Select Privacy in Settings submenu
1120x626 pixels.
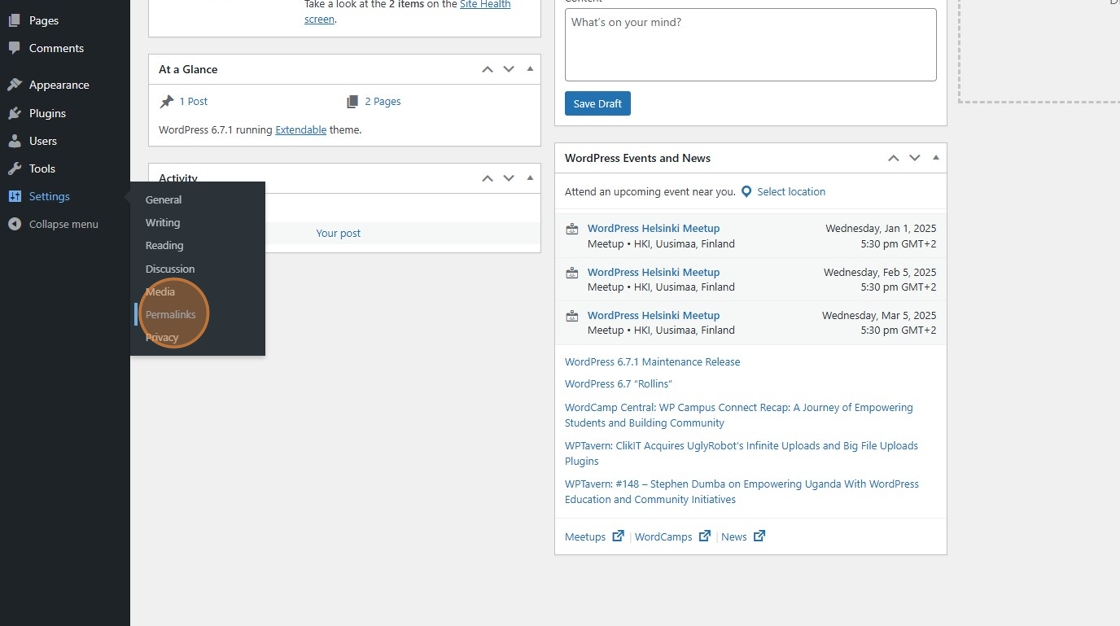pos(162,337)
